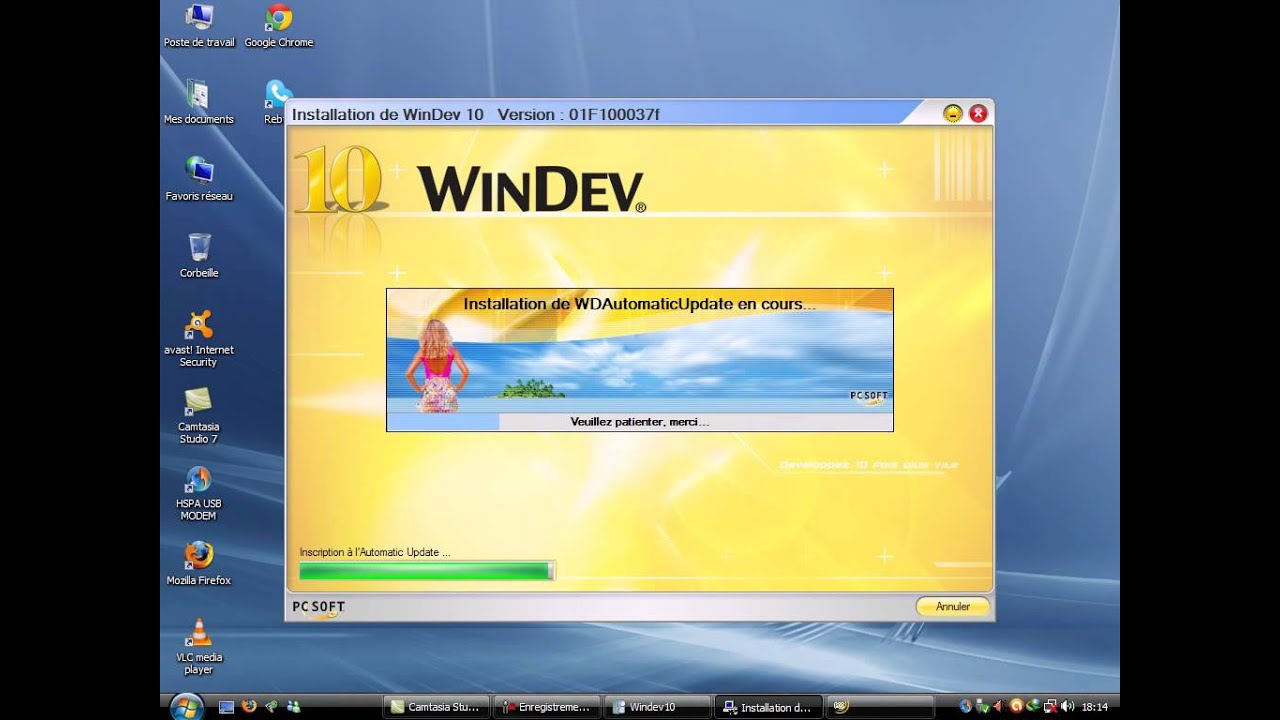Launch Mozilla Firefox from desktop
The height and width of the screenshot is (720, 1280).
coord(199,564)
